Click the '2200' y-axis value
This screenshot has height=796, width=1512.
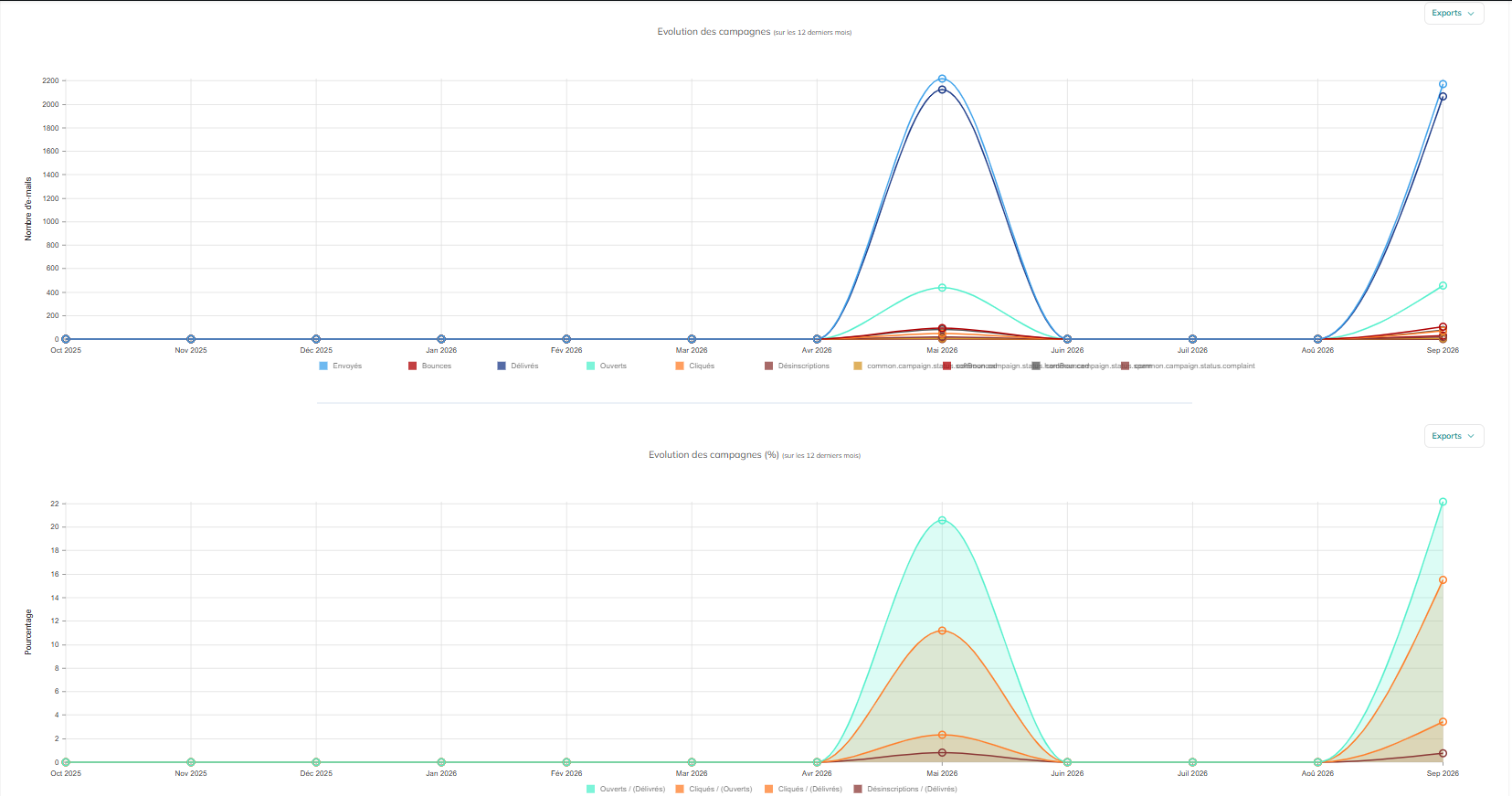coord(50,80)
